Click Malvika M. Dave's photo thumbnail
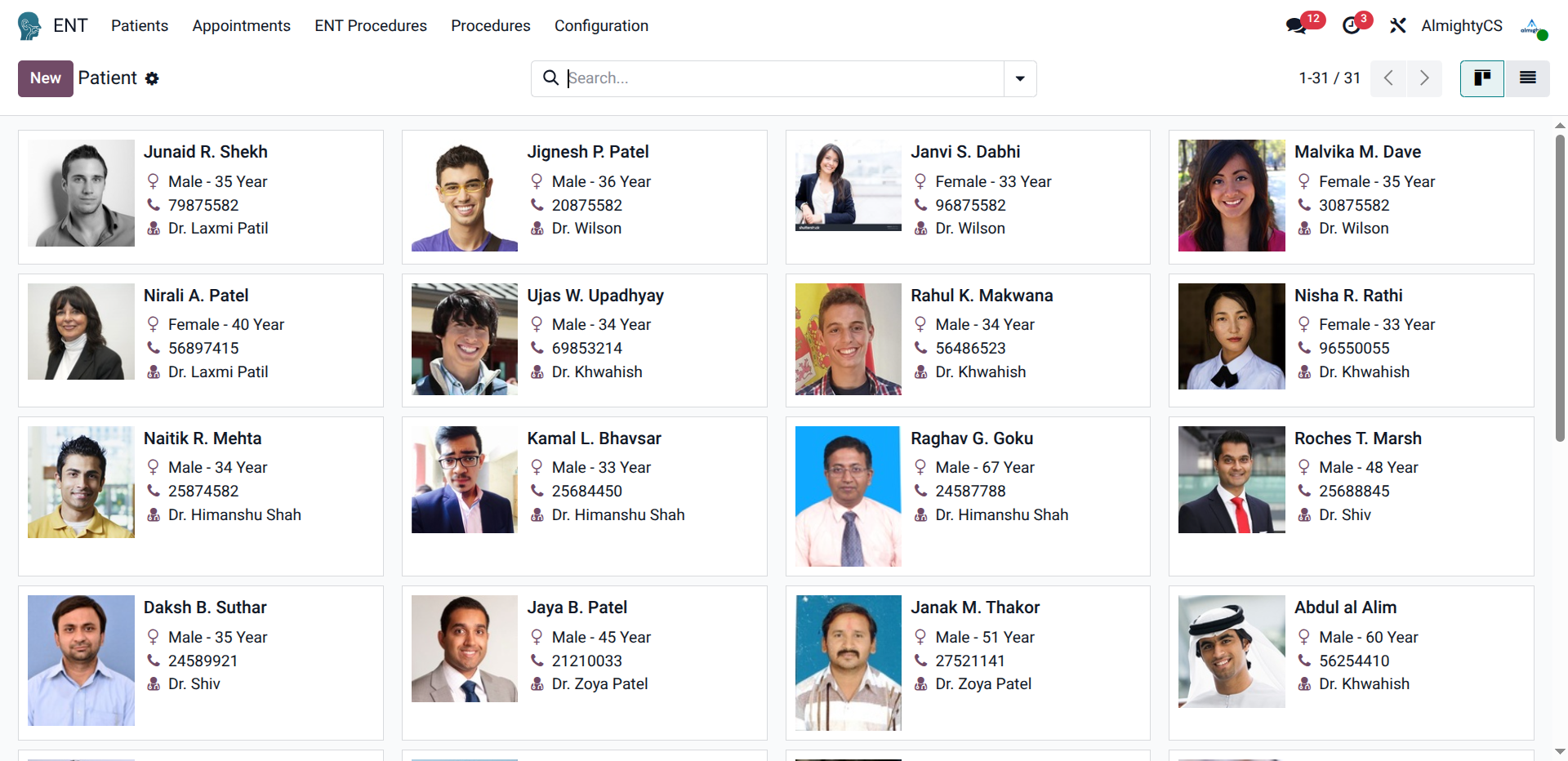This screenshot has width=1568, height=761. (x=1232, y=195)
